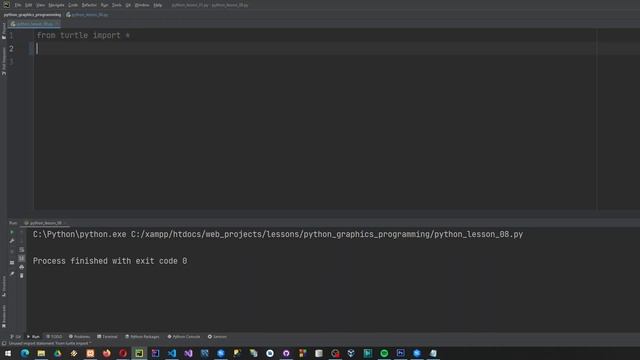The image size is (640, 360).
Task: Open the Run menu
Action: coord(104,5)
